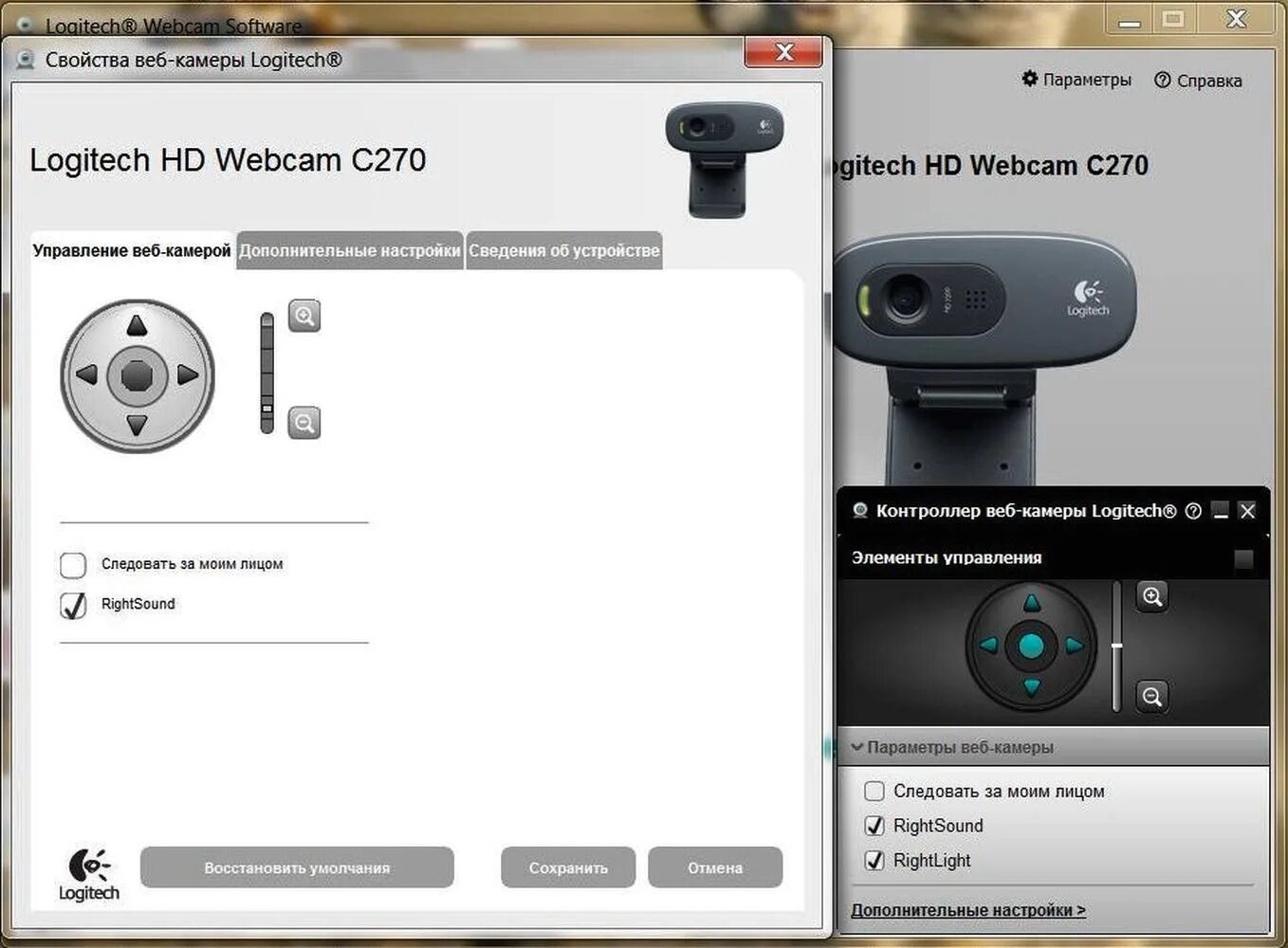
Task: Minimize the Logitech Webcam Software window
Action: 1130,19
